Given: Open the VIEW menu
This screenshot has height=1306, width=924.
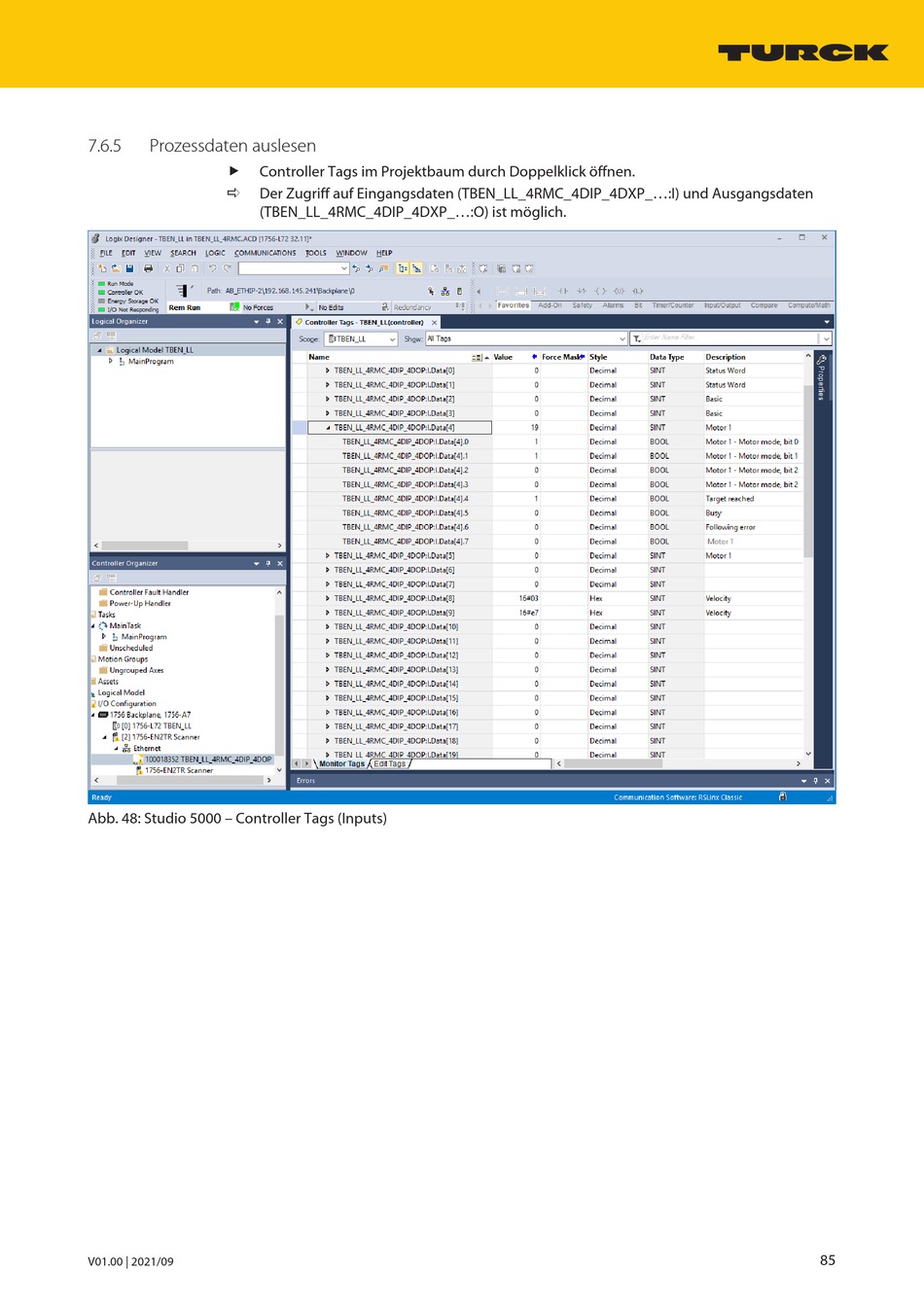Looking at the screenshot, I should click(153, 253).
